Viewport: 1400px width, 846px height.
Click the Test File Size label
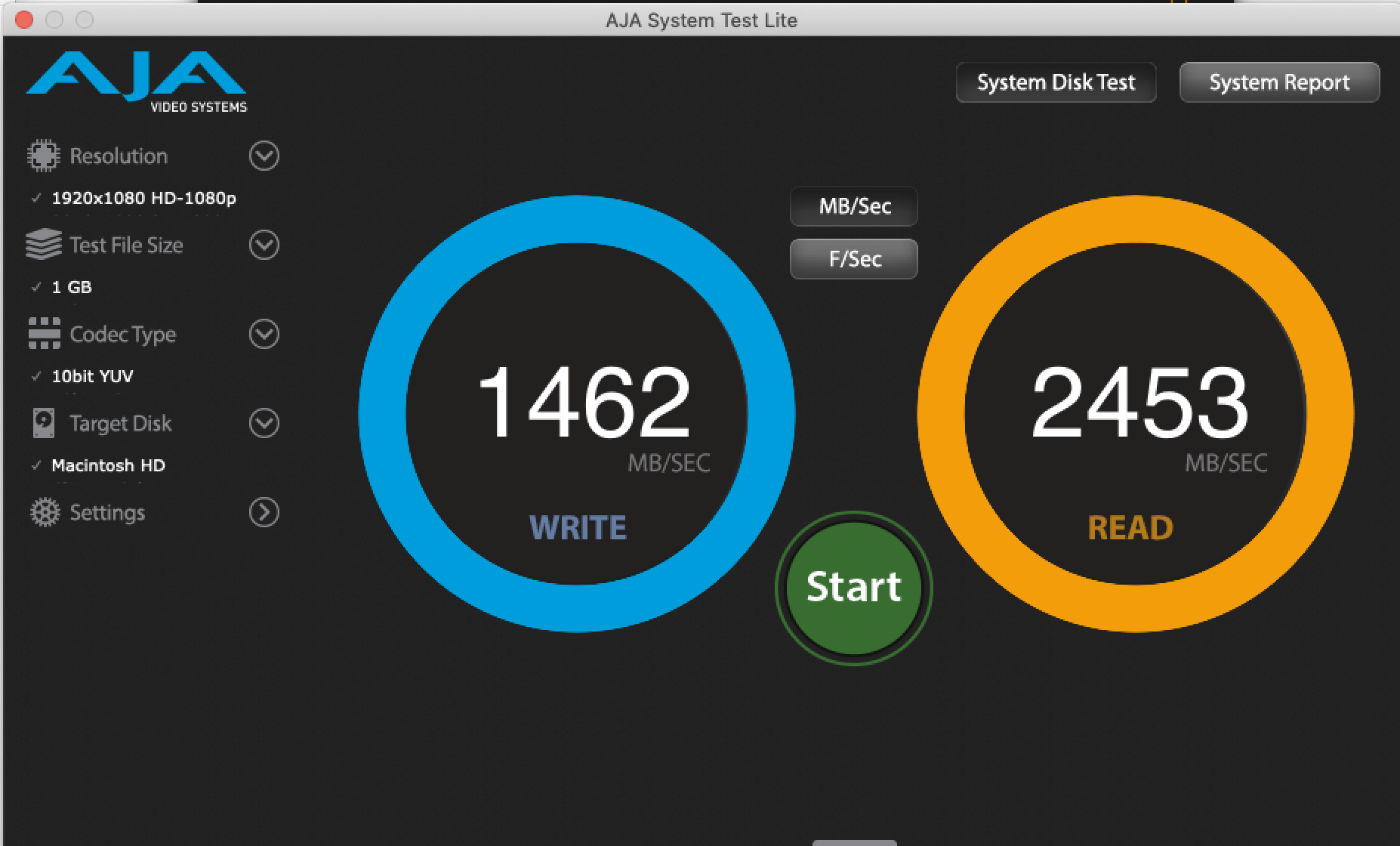126,245
